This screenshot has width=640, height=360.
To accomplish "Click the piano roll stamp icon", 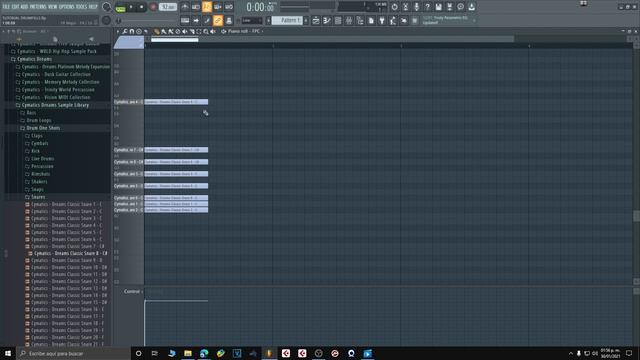I will point(139,31).
